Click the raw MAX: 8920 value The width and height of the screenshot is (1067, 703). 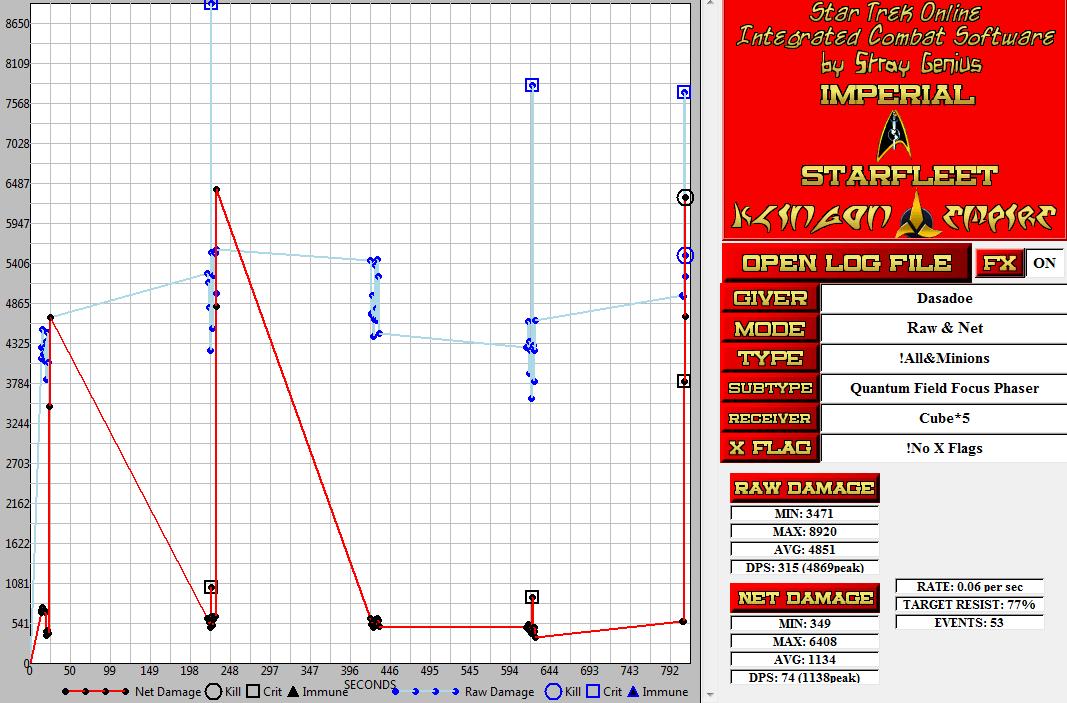click(804, 532)
